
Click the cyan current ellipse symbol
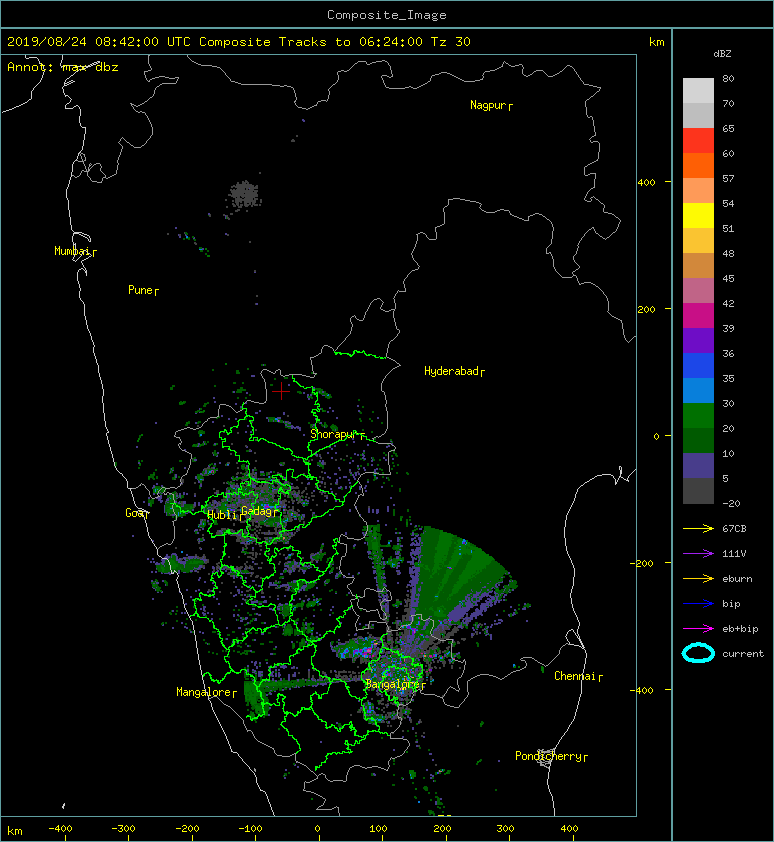click(x=698, y=653)
